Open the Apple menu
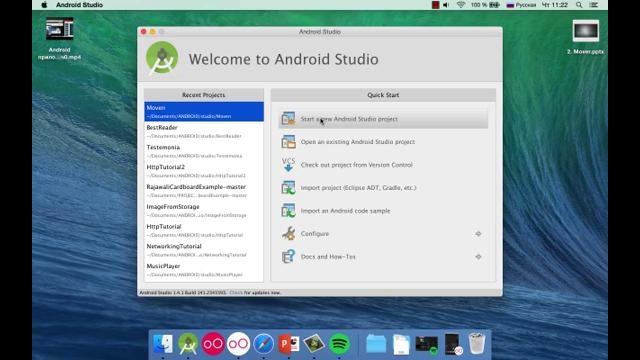 (x=44, y=5)
